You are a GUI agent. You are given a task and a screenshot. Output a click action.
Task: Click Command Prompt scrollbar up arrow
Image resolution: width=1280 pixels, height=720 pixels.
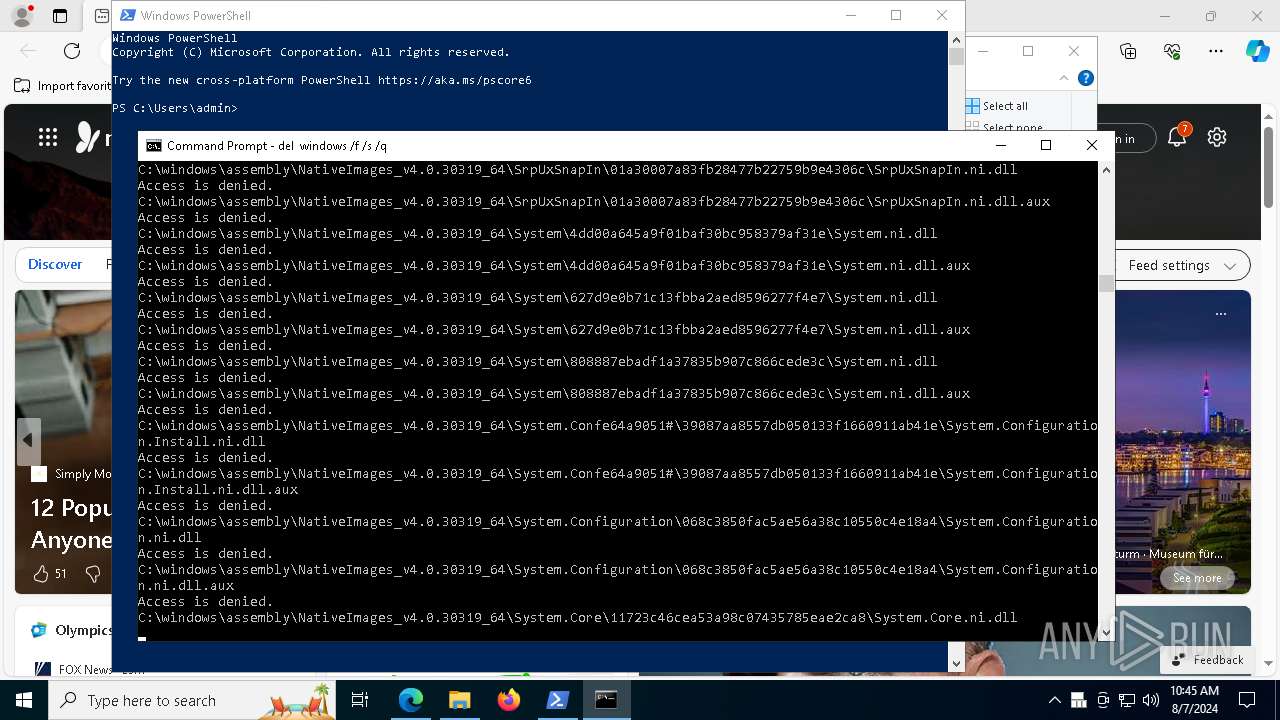(x=1106, y=170)
